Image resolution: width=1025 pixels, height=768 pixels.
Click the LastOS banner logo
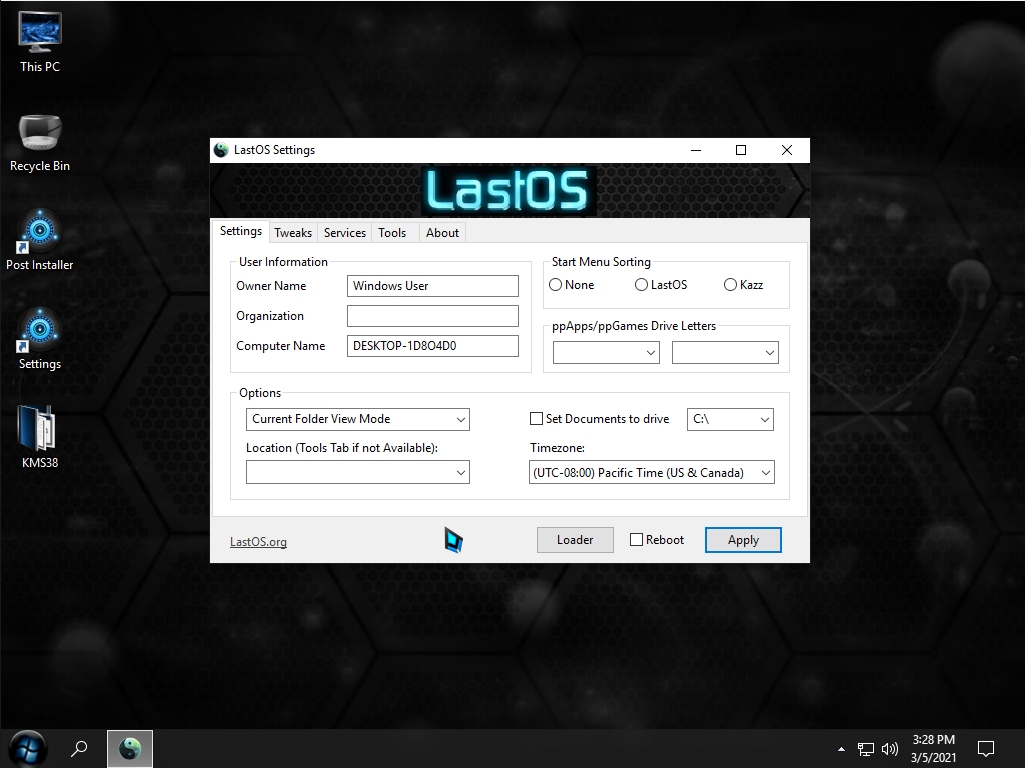coord(508,190)
